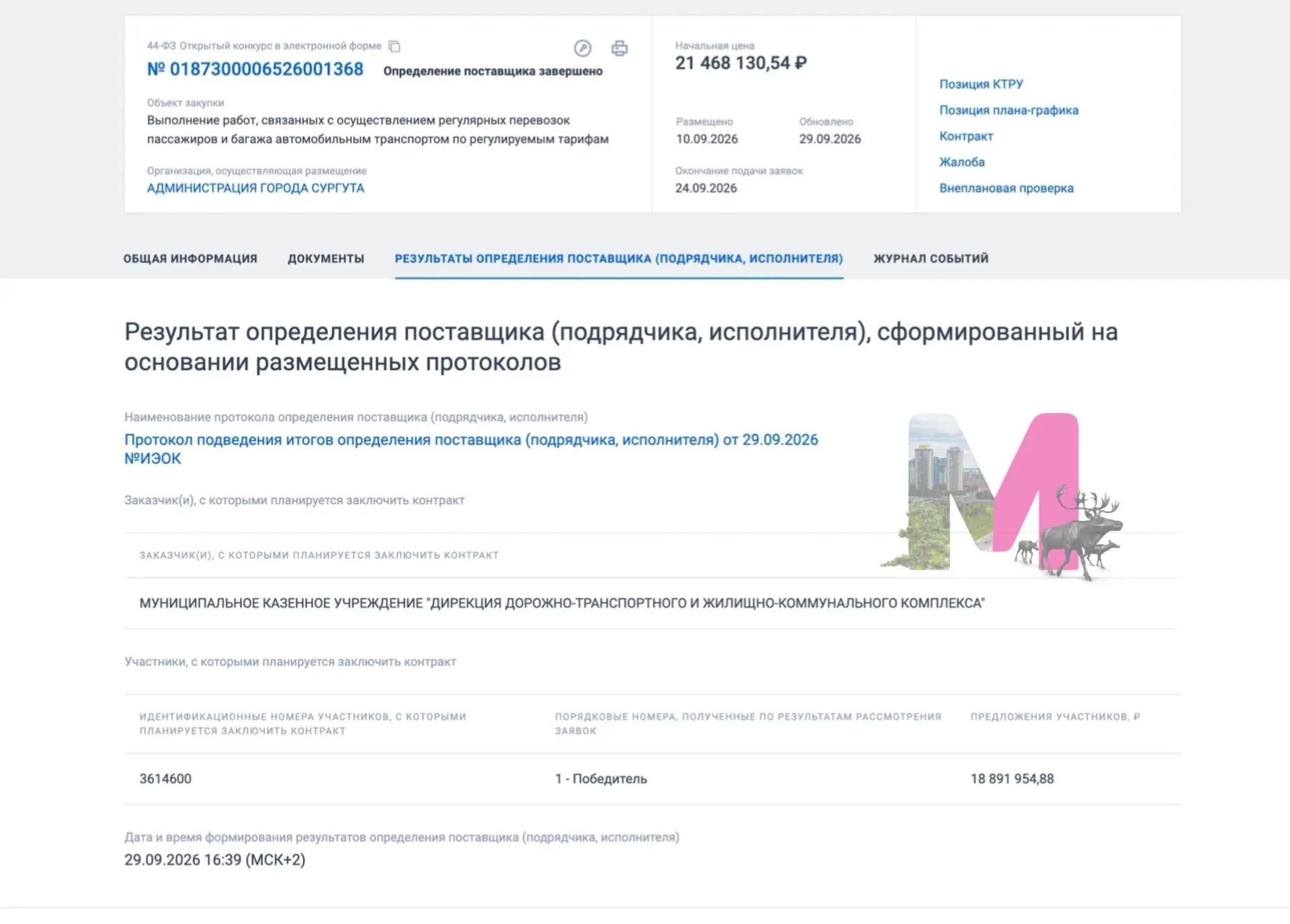Screen dimensions: 1290x924
Task: Open procurement № 0187300006526001368 link
Action: click(255, 69)
